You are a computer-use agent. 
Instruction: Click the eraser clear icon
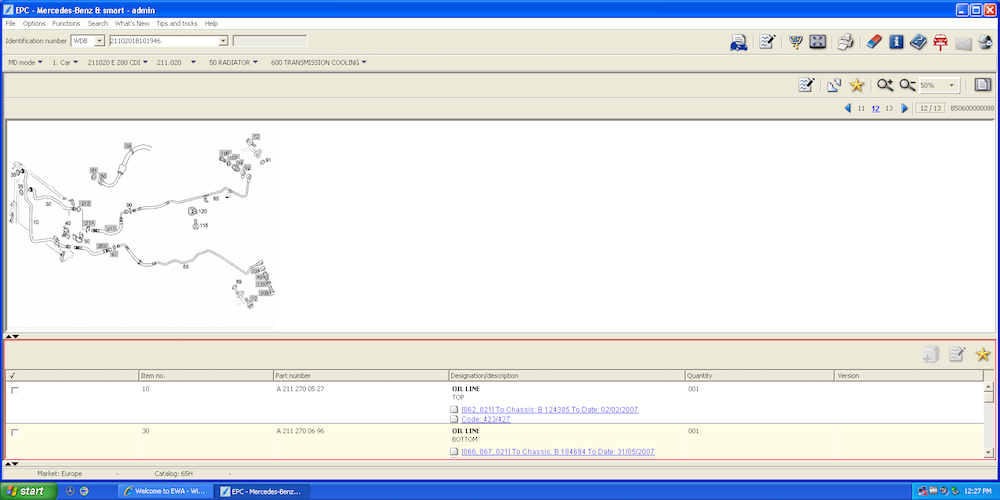tap(873, 42)
